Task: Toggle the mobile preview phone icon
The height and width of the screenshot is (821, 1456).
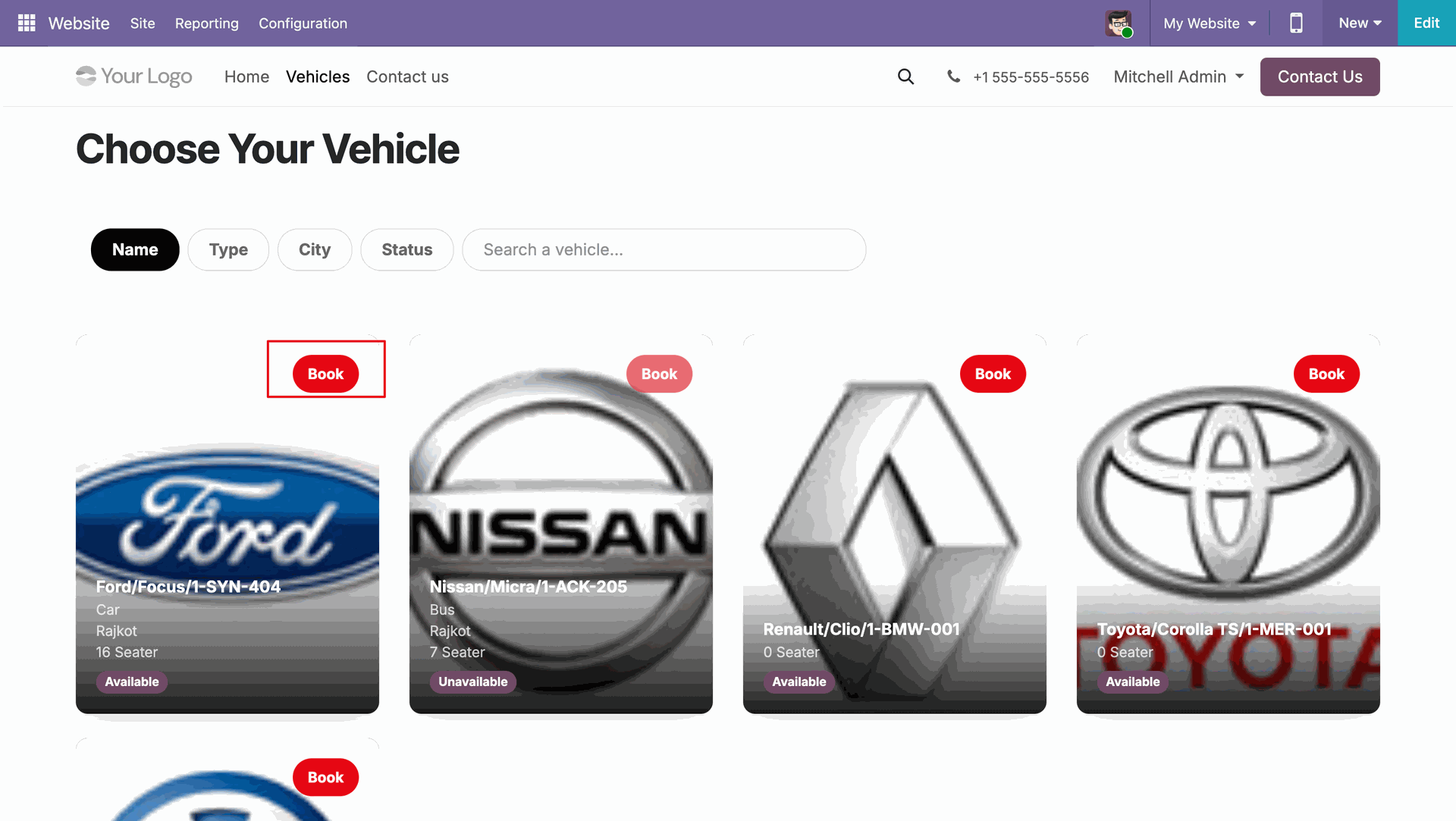Action: [x=1296, y=23]
